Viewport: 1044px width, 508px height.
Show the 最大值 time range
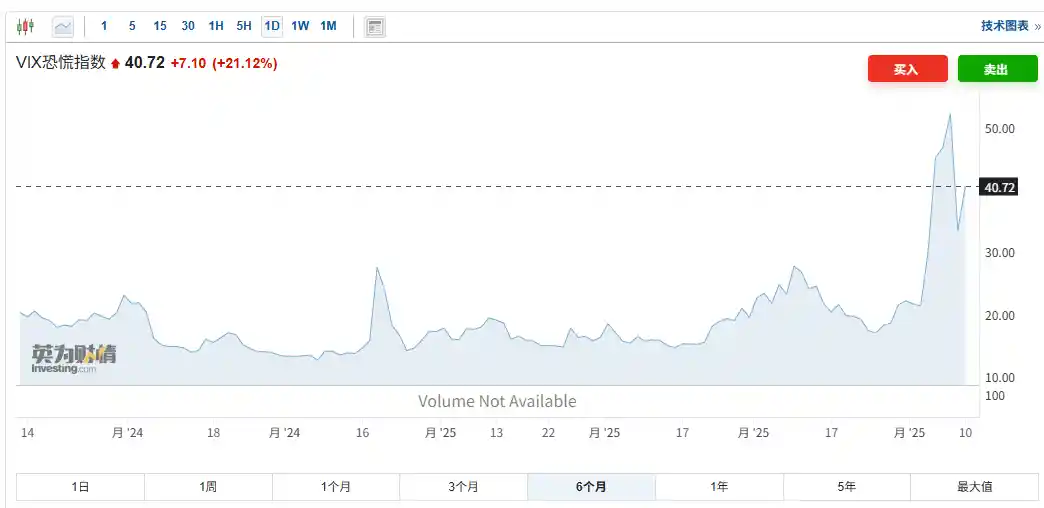coord(975,487)
